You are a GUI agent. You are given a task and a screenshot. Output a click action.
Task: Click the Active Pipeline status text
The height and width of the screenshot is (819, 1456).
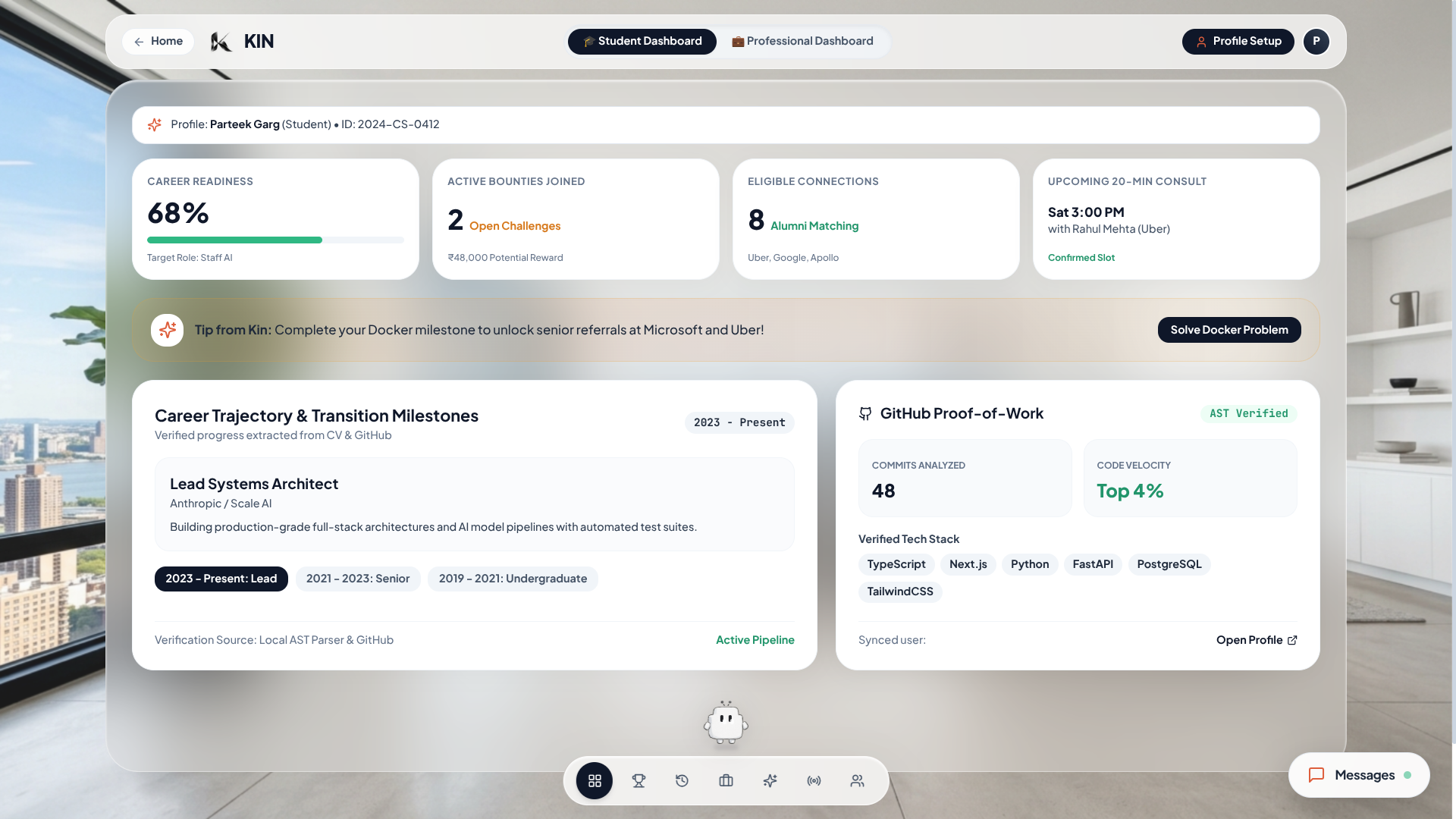click(x=755, y=640)
